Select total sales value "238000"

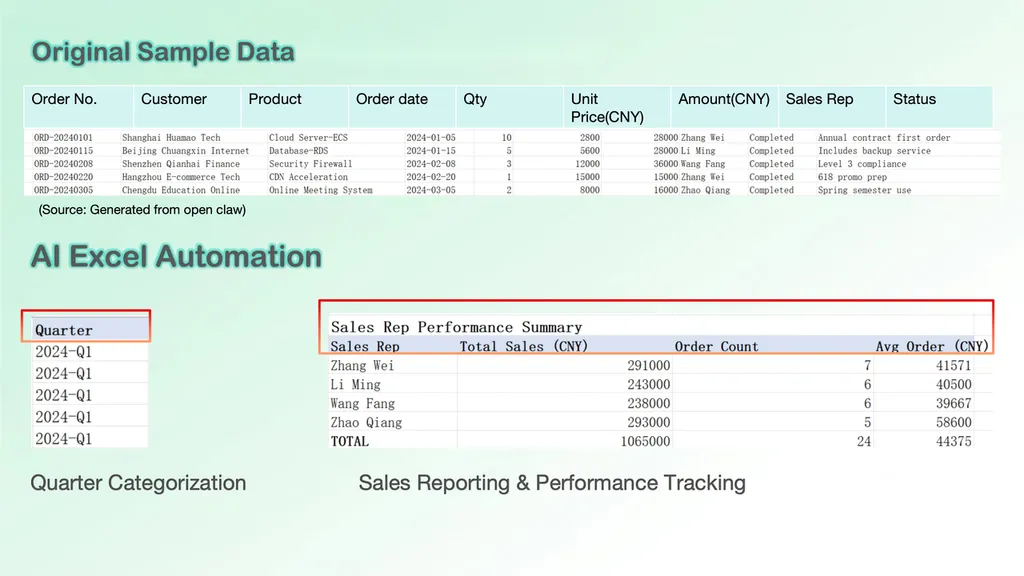click(648, 404)
